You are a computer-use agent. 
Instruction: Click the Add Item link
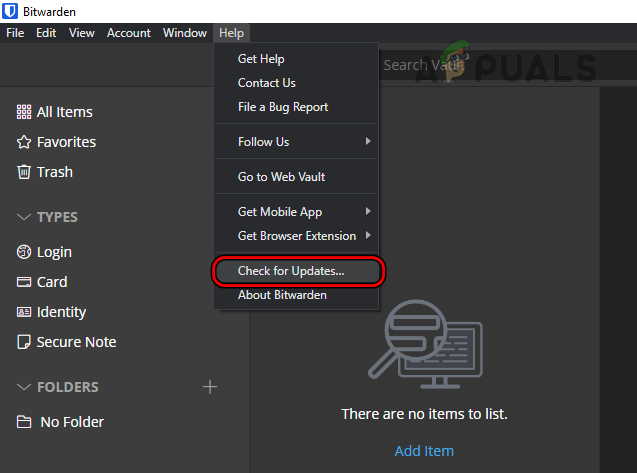tap(424, 451)
